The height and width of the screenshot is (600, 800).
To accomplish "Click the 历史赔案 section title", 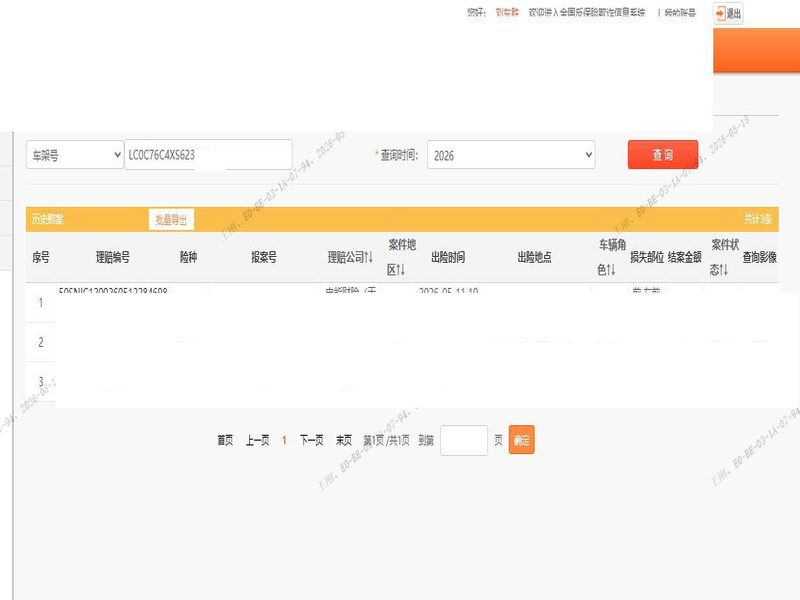I will (x=48, y=219).
